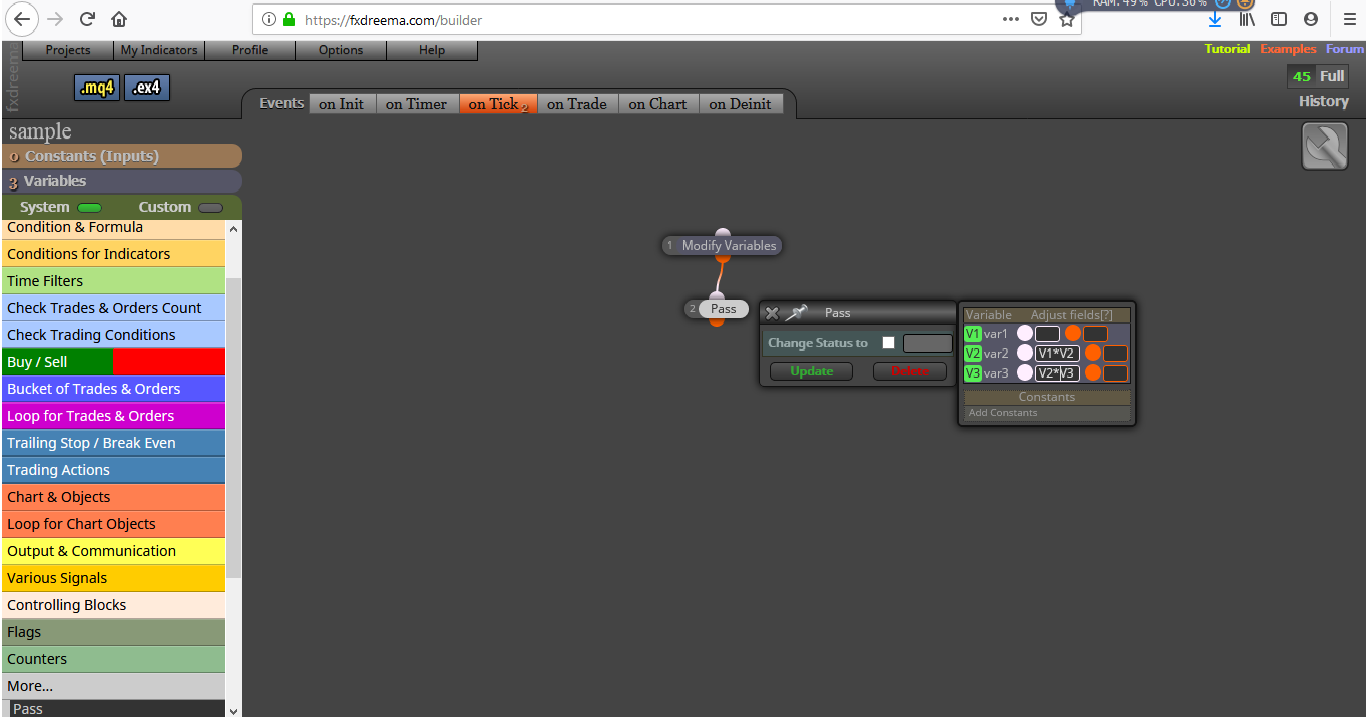Switch to the on Init event tab
This screenshot has height=717, width=1366.
[341, 103]
